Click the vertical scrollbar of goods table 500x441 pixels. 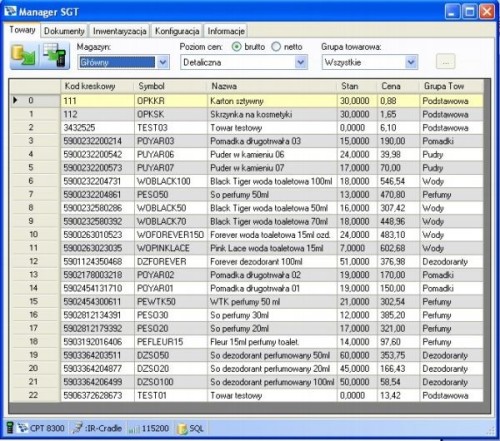[487, 240]
